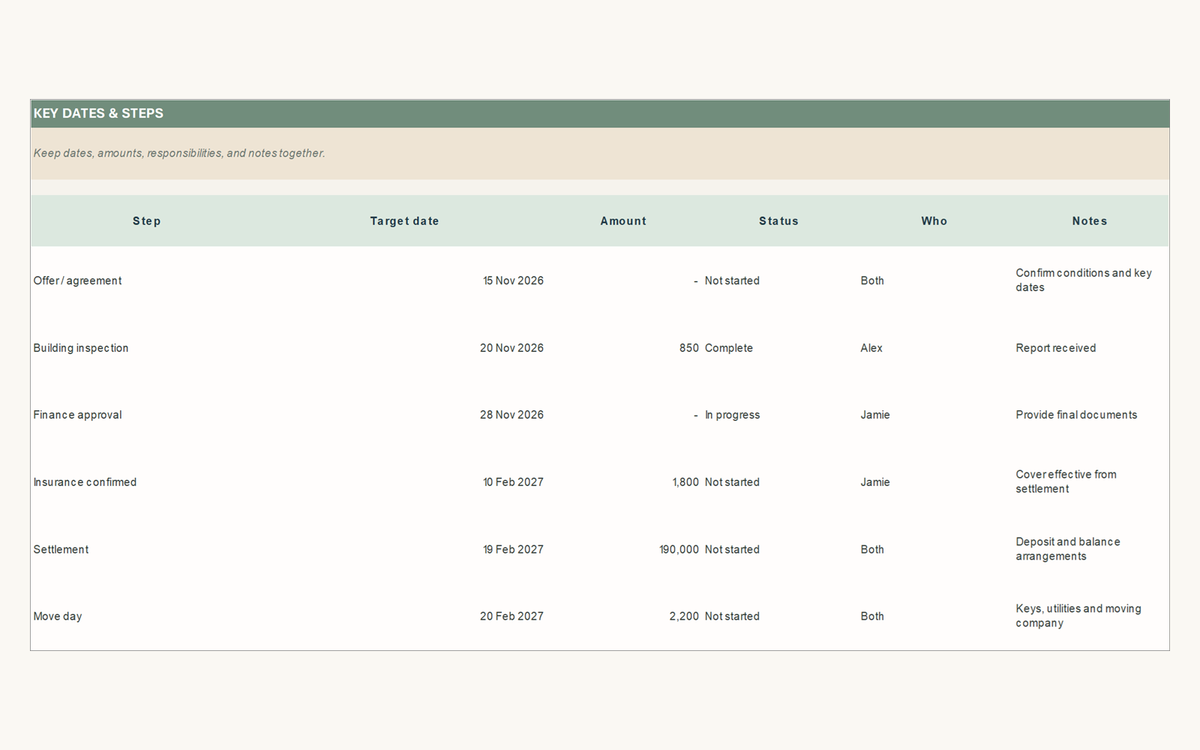This screenshot has width=1200, height=750.
Task: Select the Finance approval step cell
Action: [x=77, y=415]
